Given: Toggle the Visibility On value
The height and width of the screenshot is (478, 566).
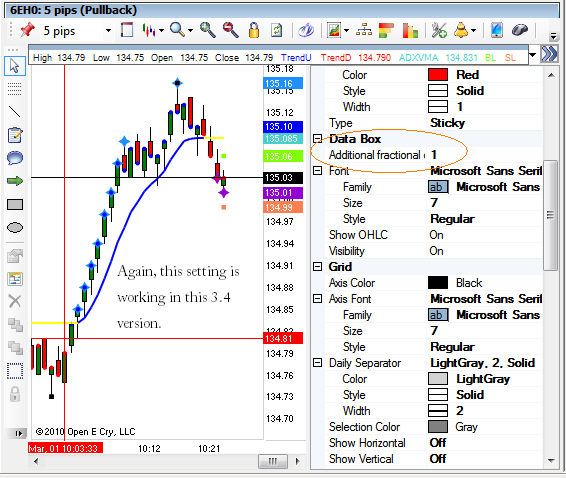Looking at the screenshot, I should tap(436, 251).
